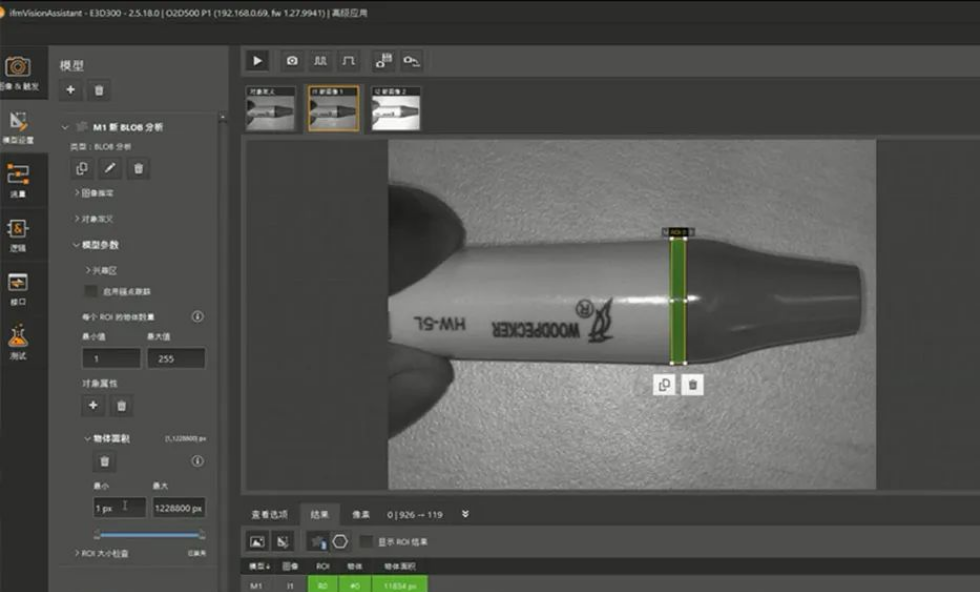Open the Logic (逻辑) section in the sidebar
The height and width of the screenshot is (592, 980).
point(17,233)
